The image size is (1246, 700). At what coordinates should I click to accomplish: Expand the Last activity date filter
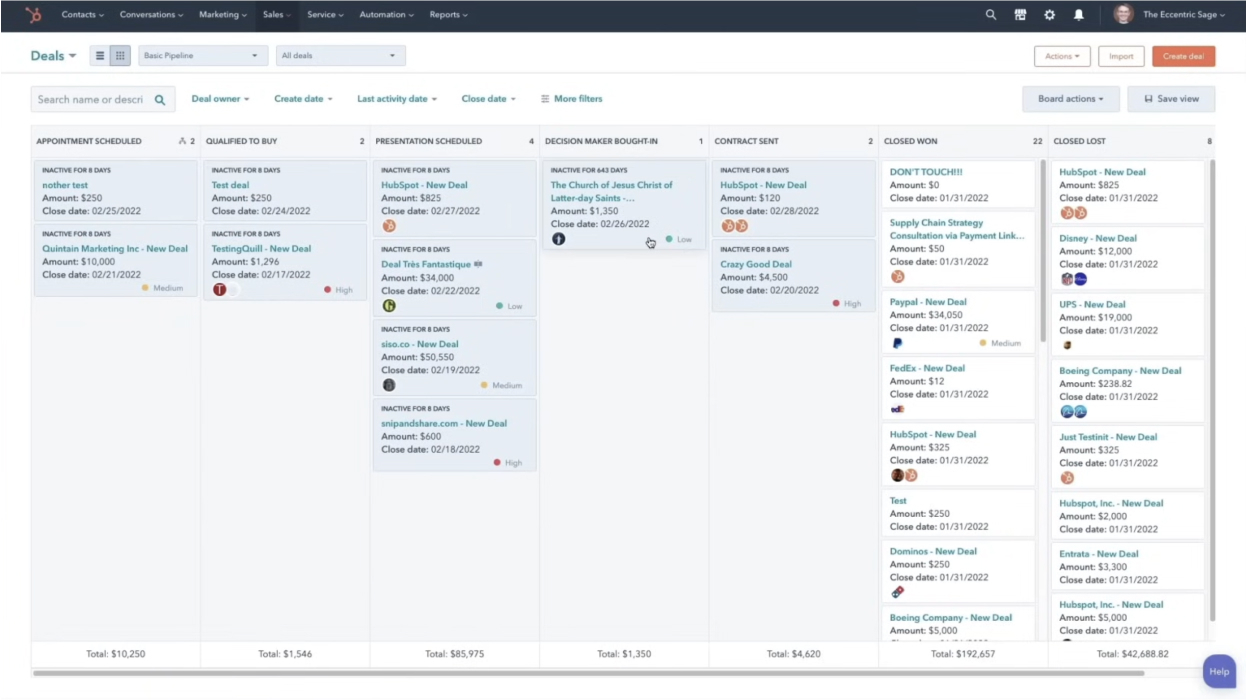[x=397, y=99]
